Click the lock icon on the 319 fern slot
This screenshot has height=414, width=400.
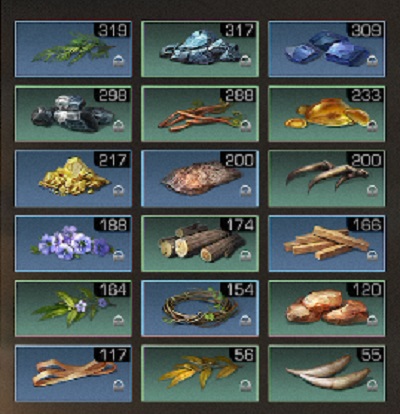click(118, 61)
